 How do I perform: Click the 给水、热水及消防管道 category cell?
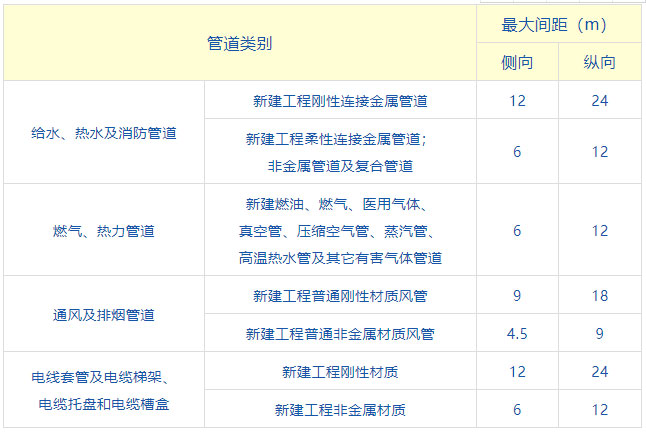105,132
